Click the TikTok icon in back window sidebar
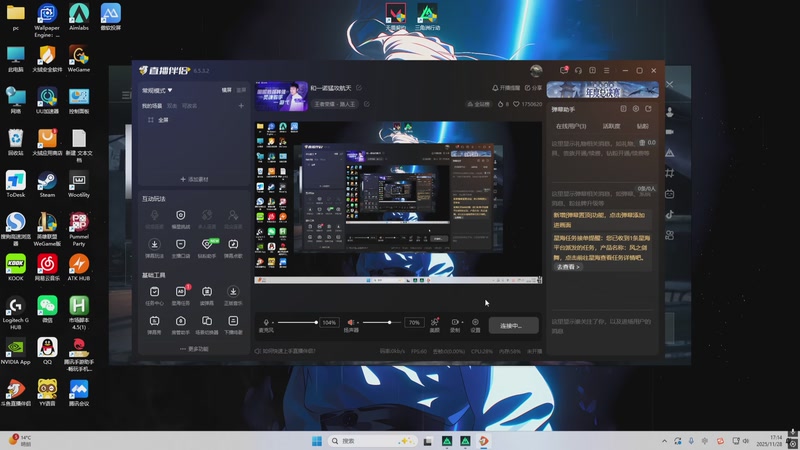Viewport: 800px width, 450px height. pos(670,214)
